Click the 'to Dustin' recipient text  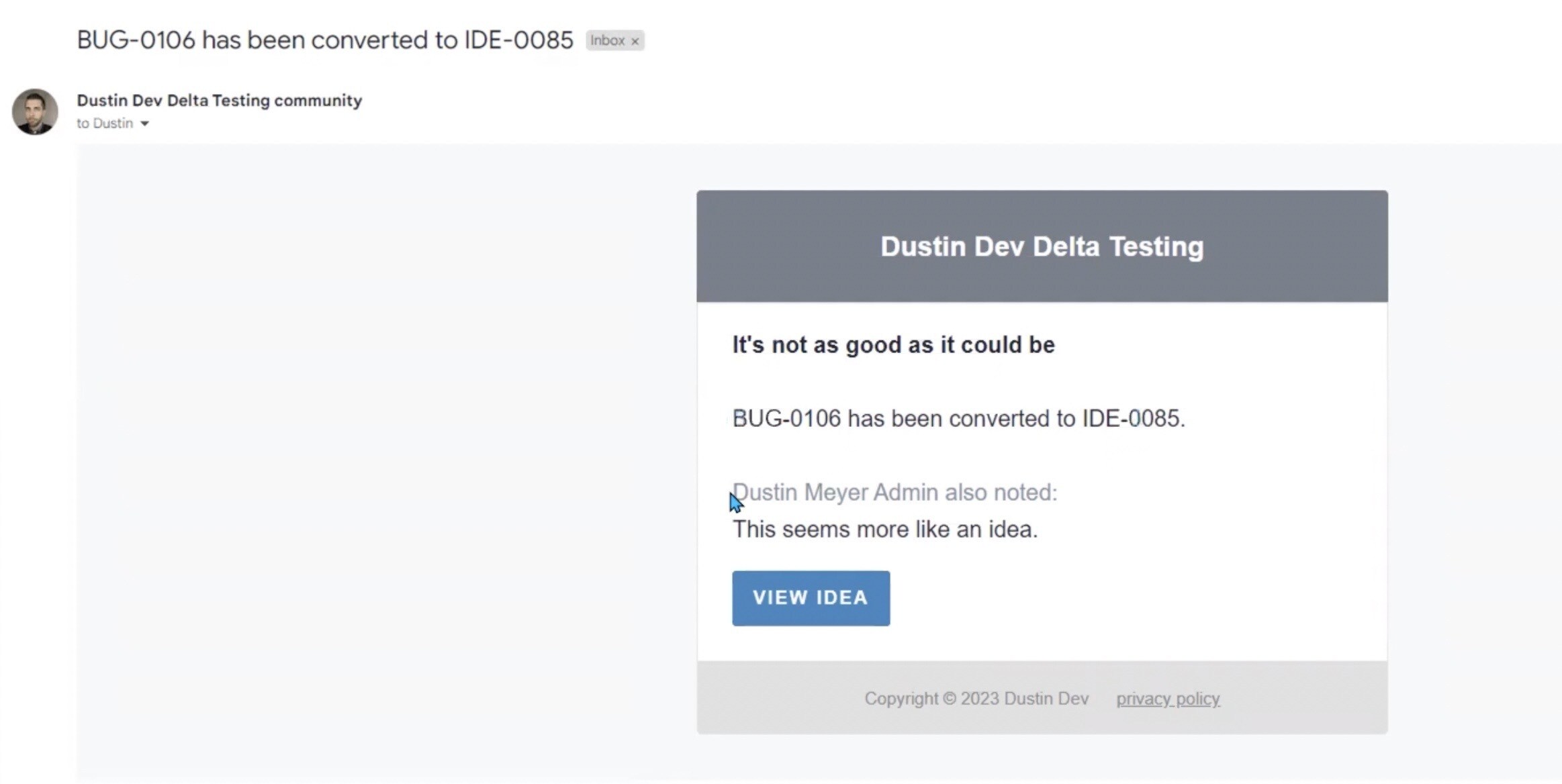(x=105, y=124)
